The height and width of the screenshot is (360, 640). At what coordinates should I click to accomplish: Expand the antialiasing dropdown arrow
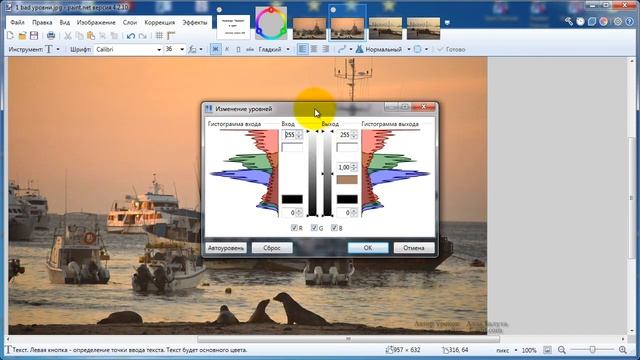351,49
